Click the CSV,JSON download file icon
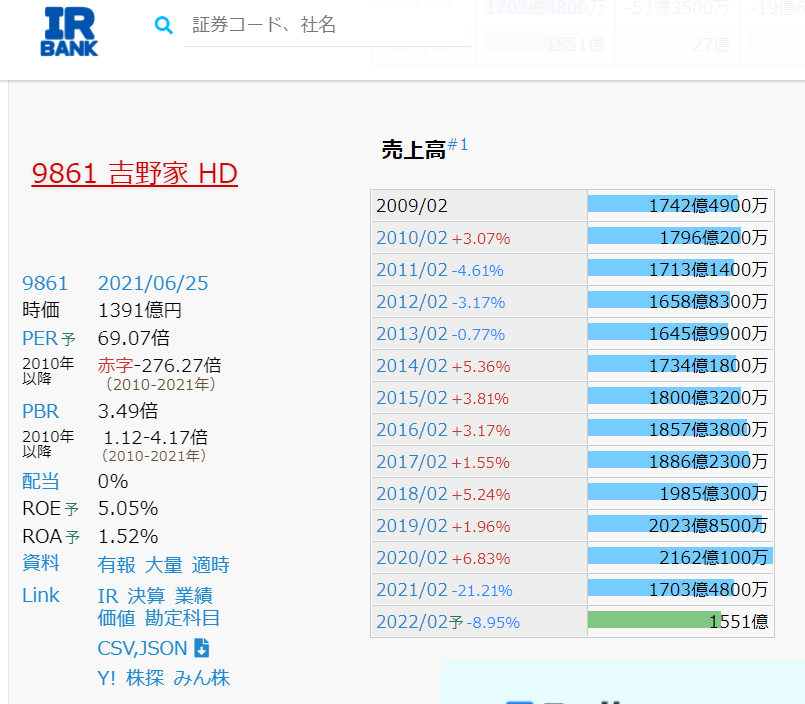Image resolution: width=805 pixels, height=704 pixels. click(x=202, y=648)
